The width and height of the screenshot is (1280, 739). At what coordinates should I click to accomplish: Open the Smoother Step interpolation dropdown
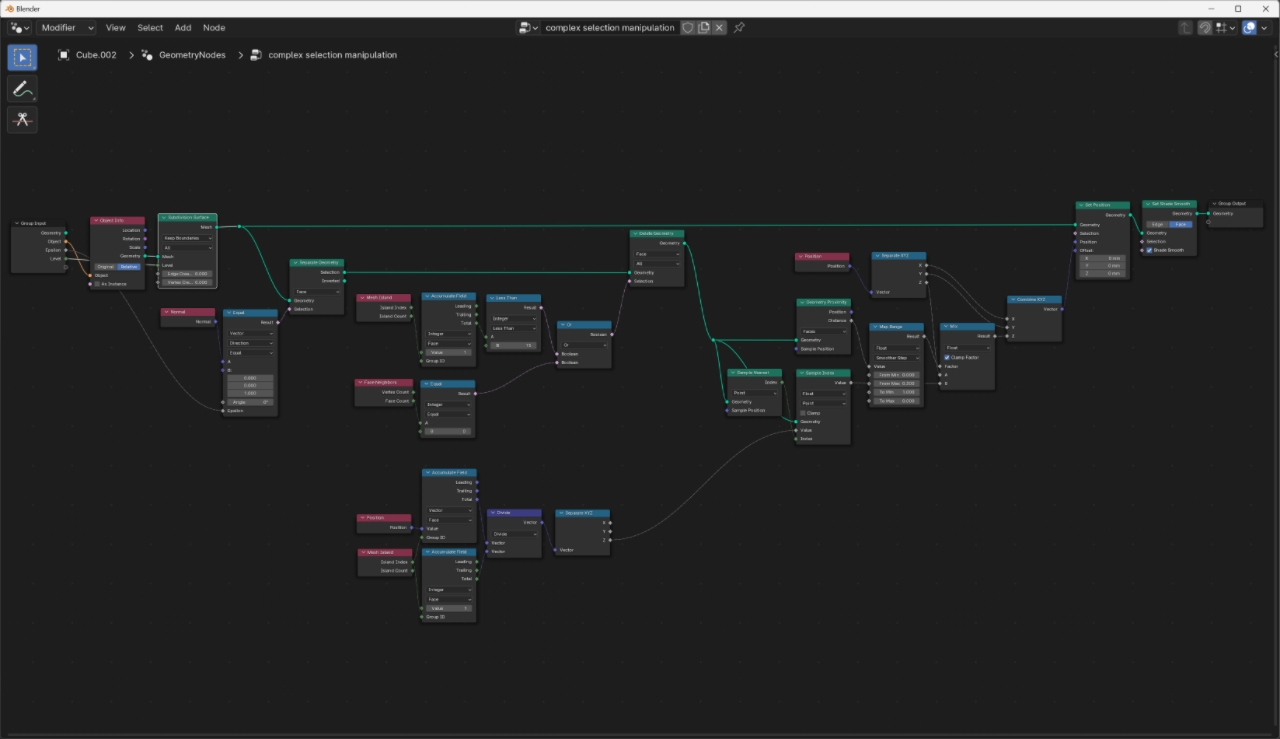pos(896,357)
